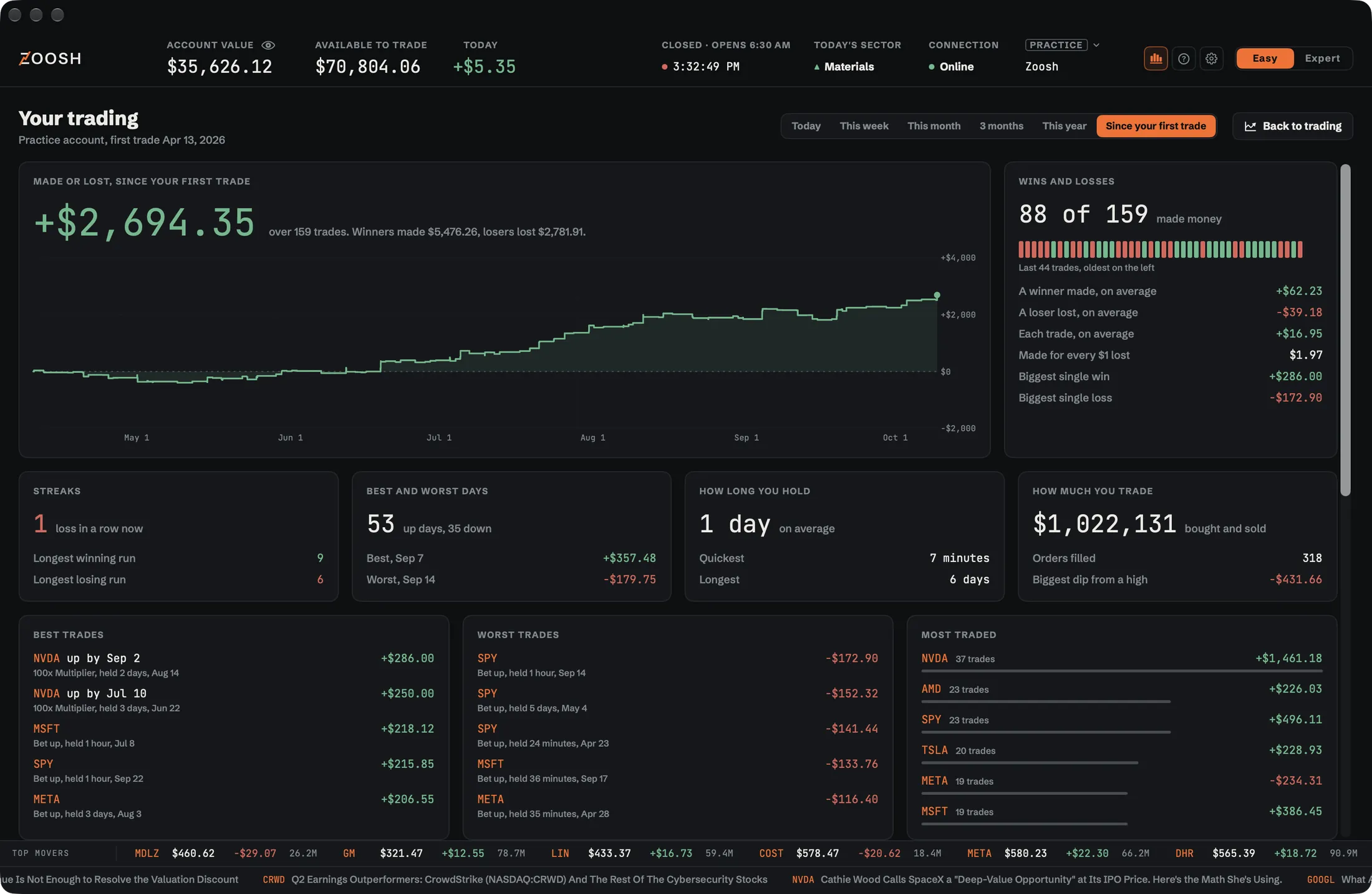Click the SPY worst trade of -$172.90
This screenshot has height=894, width=1372.
pos(677,664)
